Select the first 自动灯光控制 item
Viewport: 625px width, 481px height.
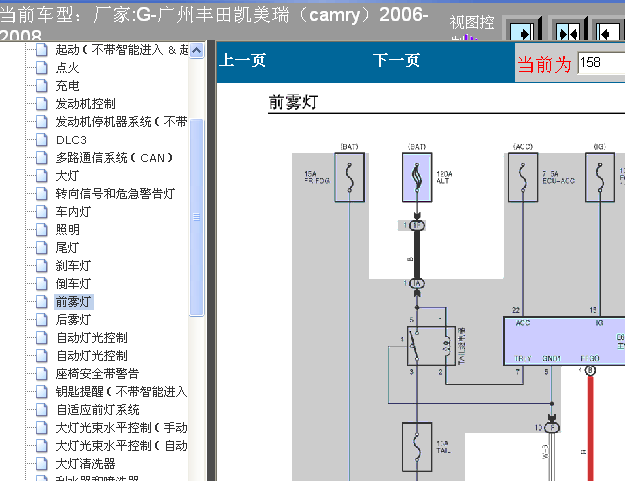pyautogui.click(x=92, y=338)
